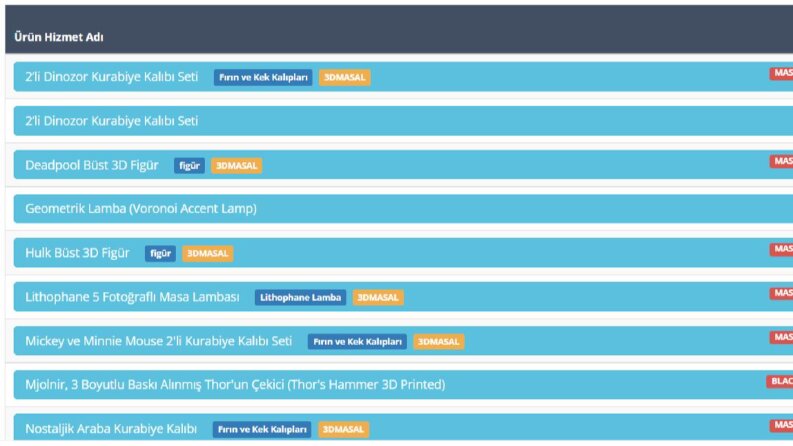The width and height of the screenshot is (793, 446).
Task: Click red BLAC badge on Mjolnir row
Action: [780, 381]
